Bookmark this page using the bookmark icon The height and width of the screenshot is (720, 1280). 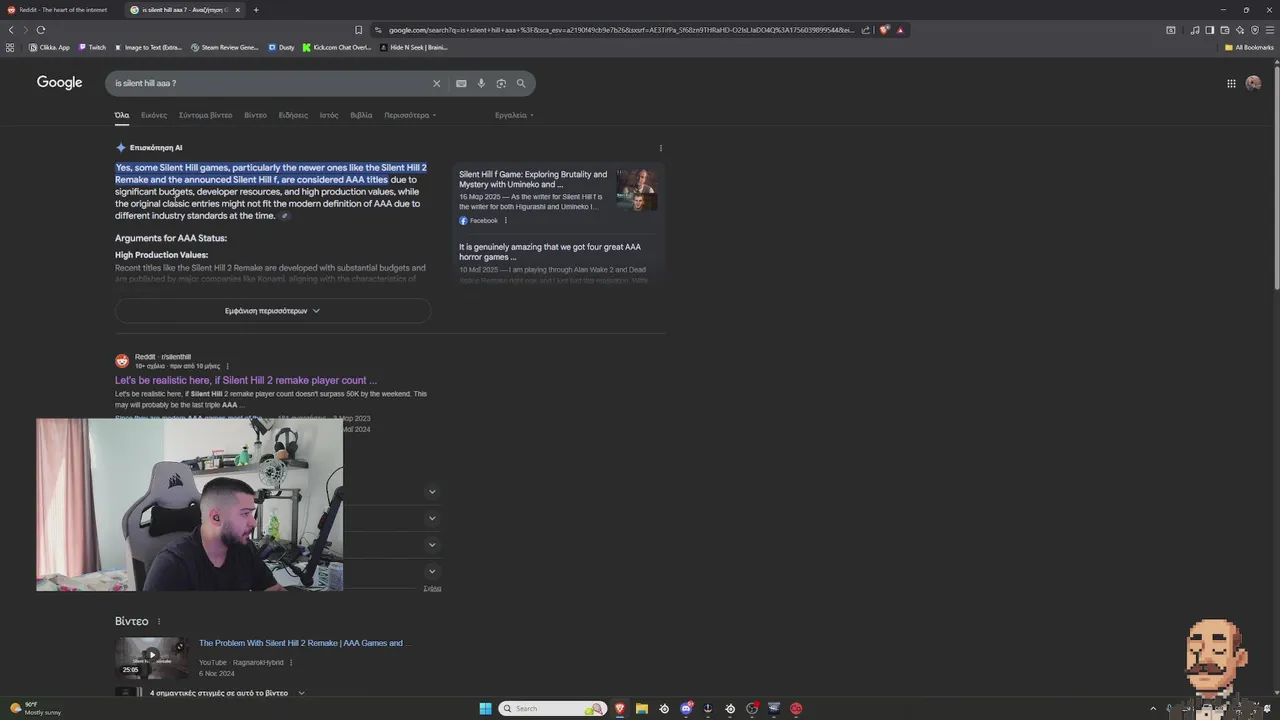pos(359,30)
